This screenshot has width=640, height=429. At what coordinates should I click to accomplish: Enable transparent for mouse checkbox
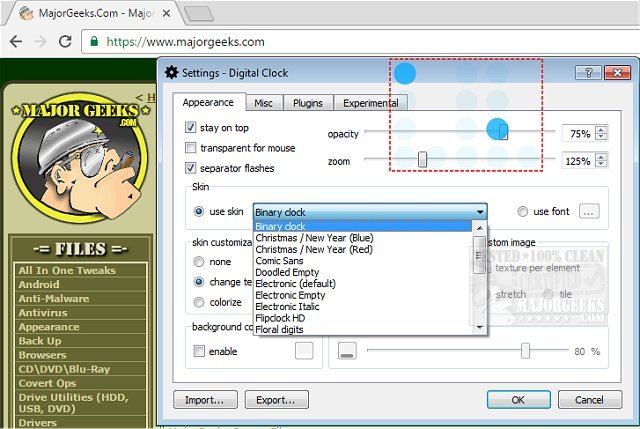click(x=190, y=147)
